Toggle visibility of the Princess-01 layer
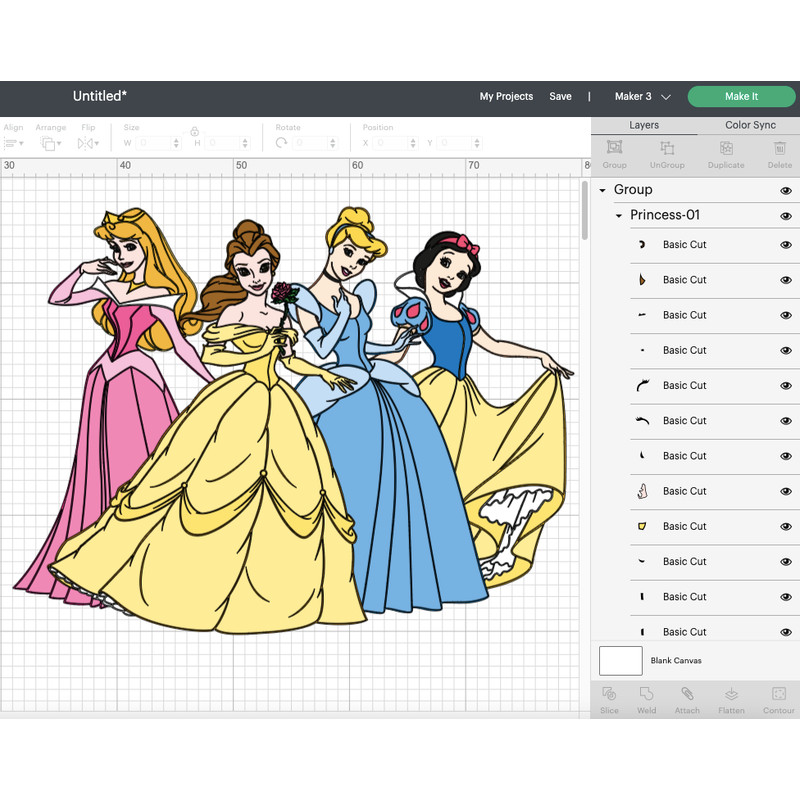Viewport: 800px width, 800px height. pos(786,215)
